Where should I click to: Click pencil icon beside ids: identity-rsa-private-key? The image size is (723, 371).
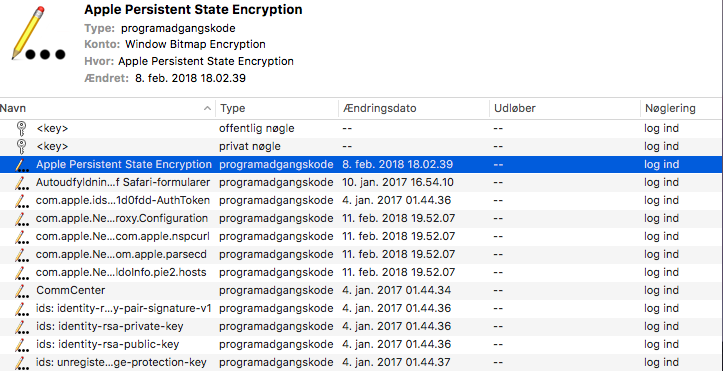coord(21,326)
